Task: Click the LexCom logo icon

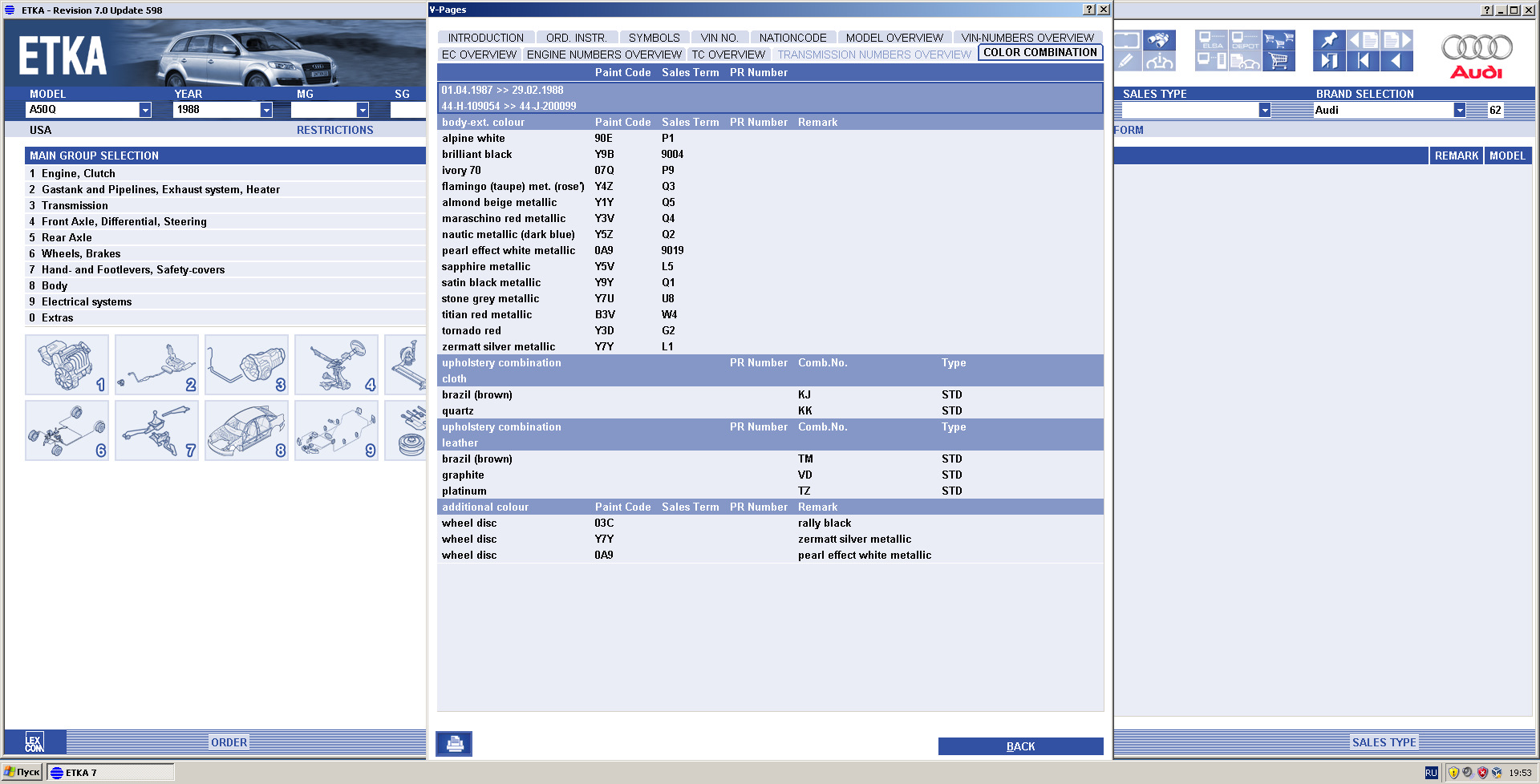Action: (34, 742)
